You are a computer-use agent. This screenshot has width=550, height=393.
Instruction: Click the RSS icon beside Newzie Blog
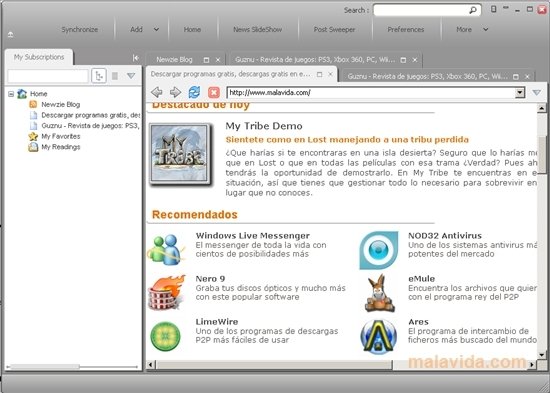[33, 104]
